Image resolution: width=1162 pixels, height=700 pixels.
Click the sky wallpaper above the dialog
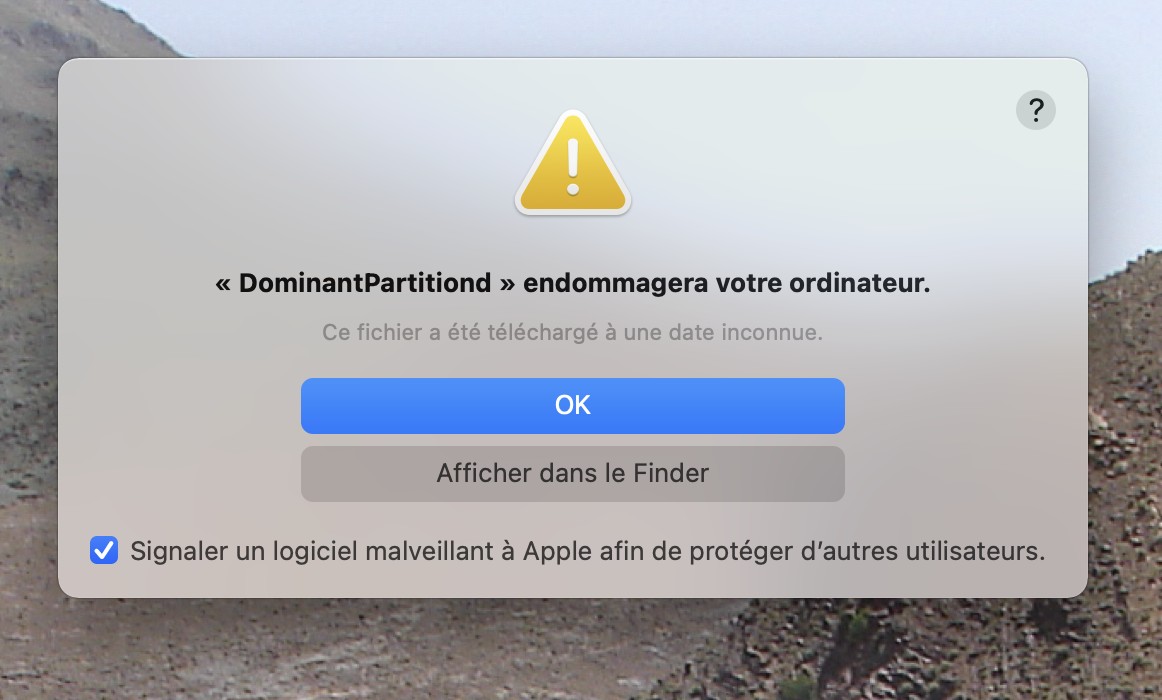(600, 25)
